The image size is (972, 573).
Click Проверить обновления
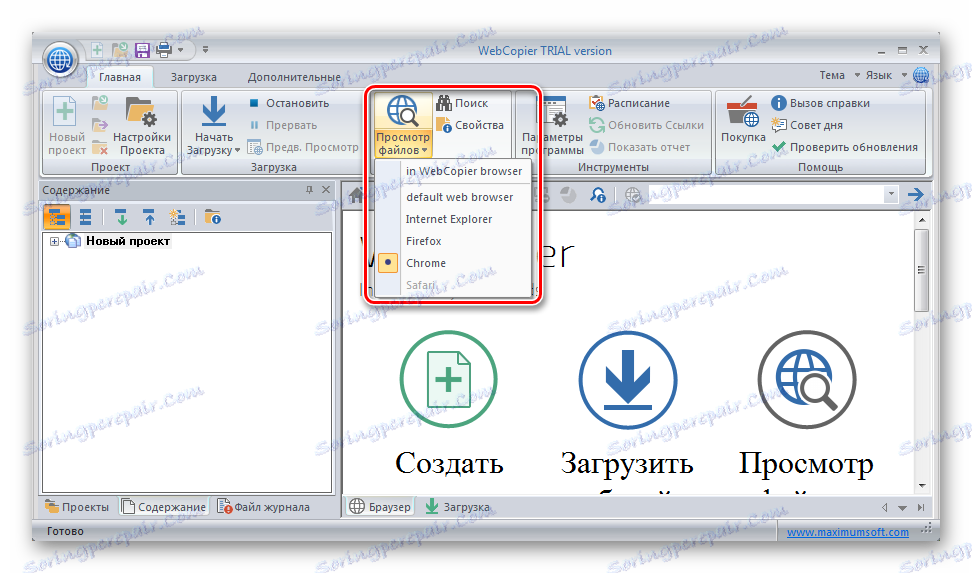pyautogui.click(x=845, y=148)
